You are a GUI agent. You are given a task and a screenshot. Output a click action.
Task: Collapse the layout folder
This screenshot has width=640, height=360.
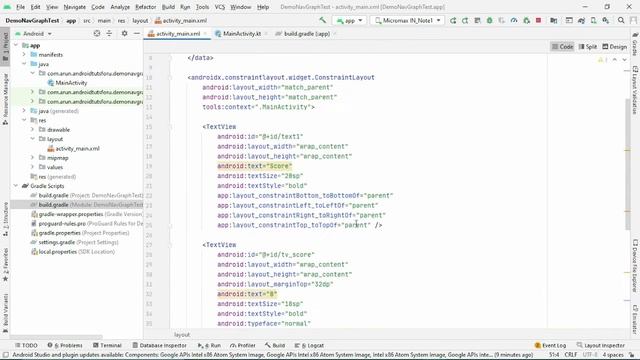(32, 139)
